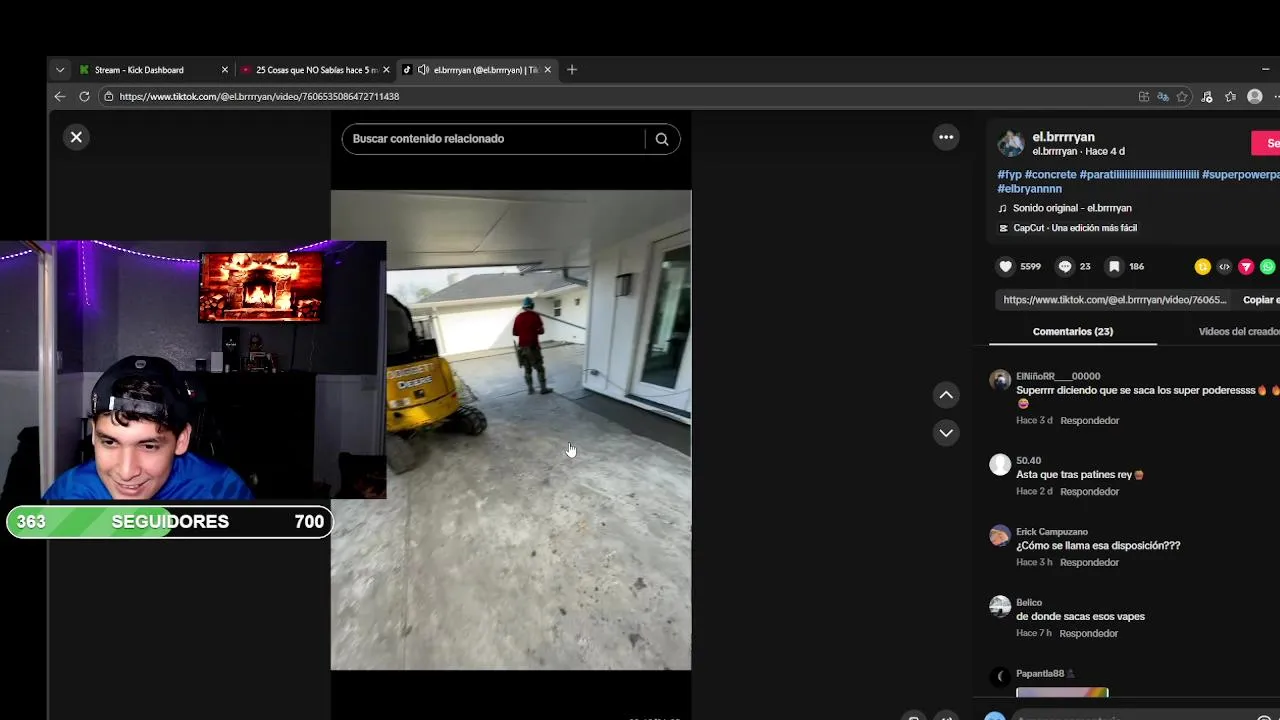Open el.brrrryan username heading link
This screenshot has width=1280, height=720.
click(1063, 137)
